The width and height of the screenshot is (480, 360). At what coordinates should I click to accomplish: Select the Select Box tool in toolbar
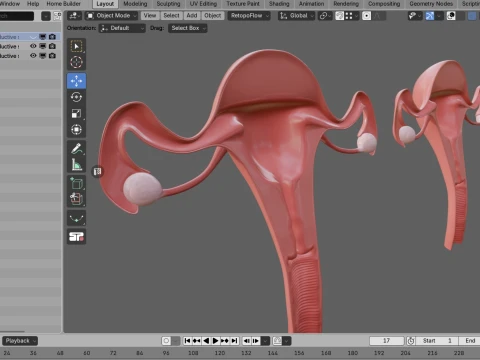pos(76,46)
